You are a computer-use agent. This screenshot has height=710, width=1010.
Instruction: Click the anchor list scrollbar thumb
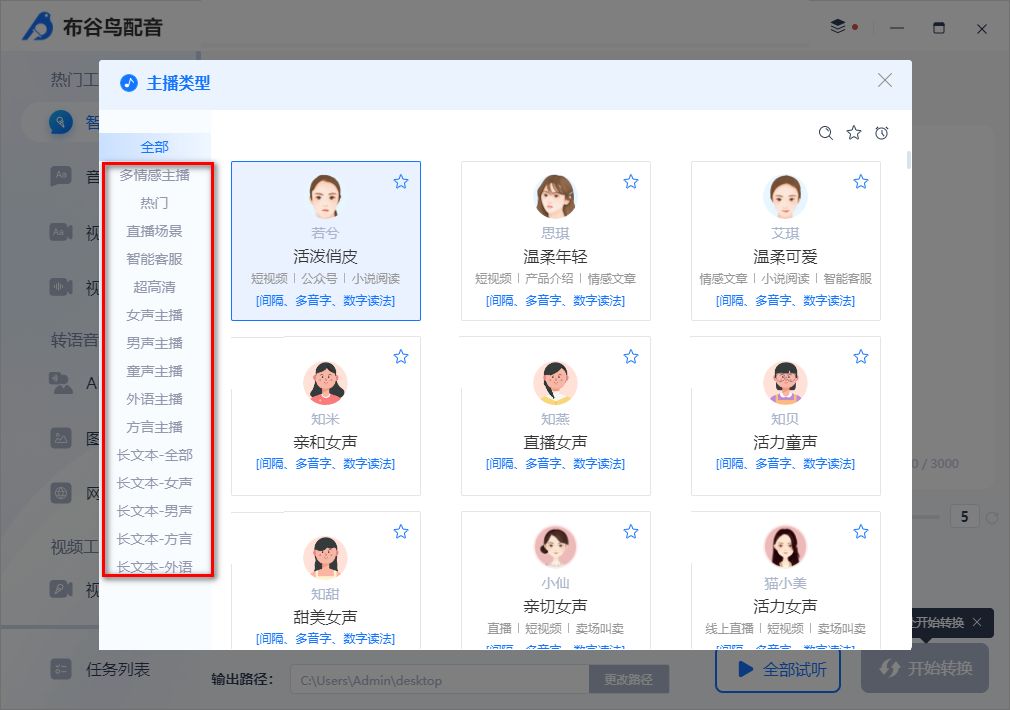[x=908, y=160]
